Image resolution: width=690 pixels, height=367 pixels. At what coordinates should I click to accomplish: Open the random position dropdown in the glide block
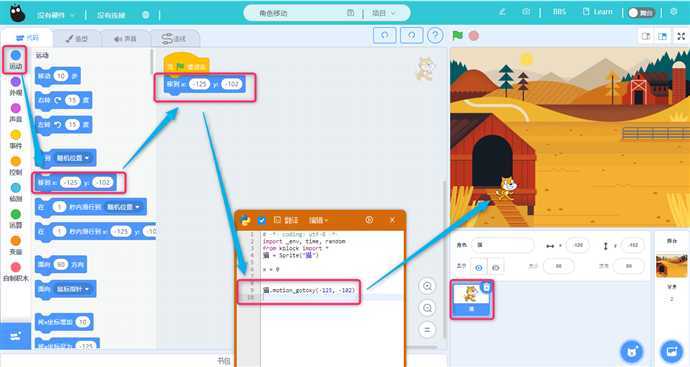(x=123, y=207)
